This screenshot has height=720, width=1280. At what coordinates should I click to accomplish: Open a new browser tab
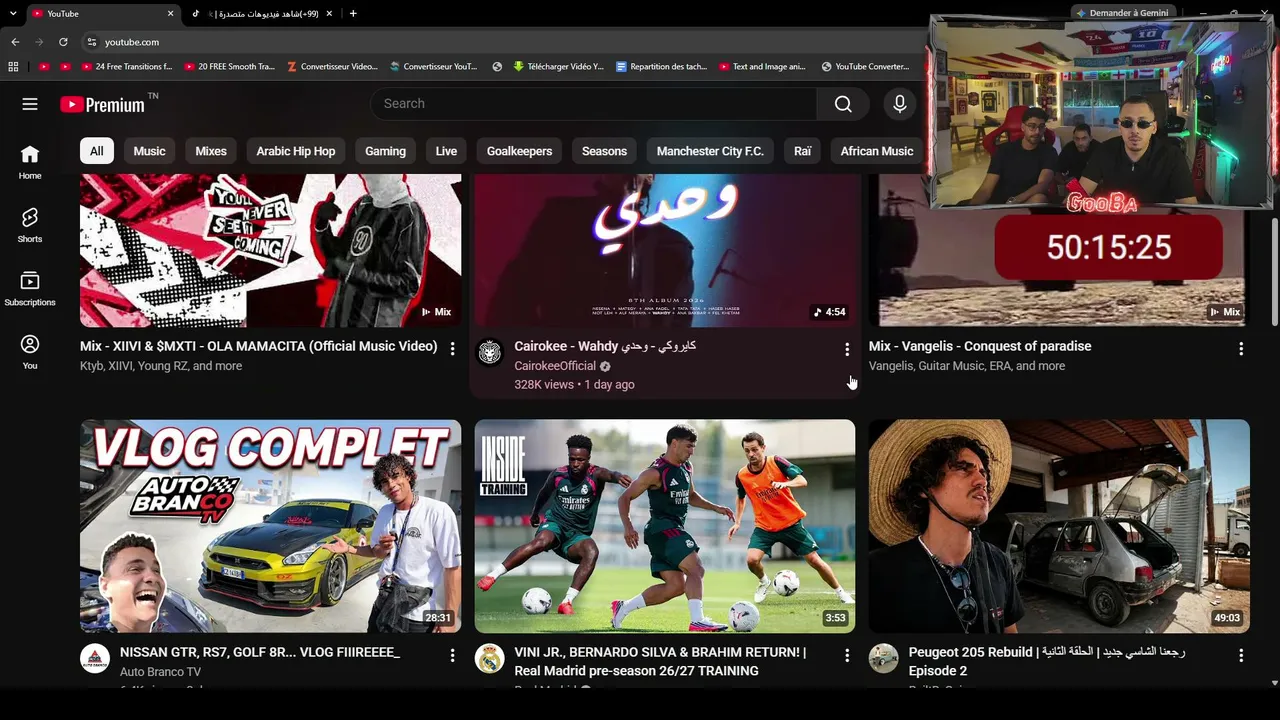353,14
